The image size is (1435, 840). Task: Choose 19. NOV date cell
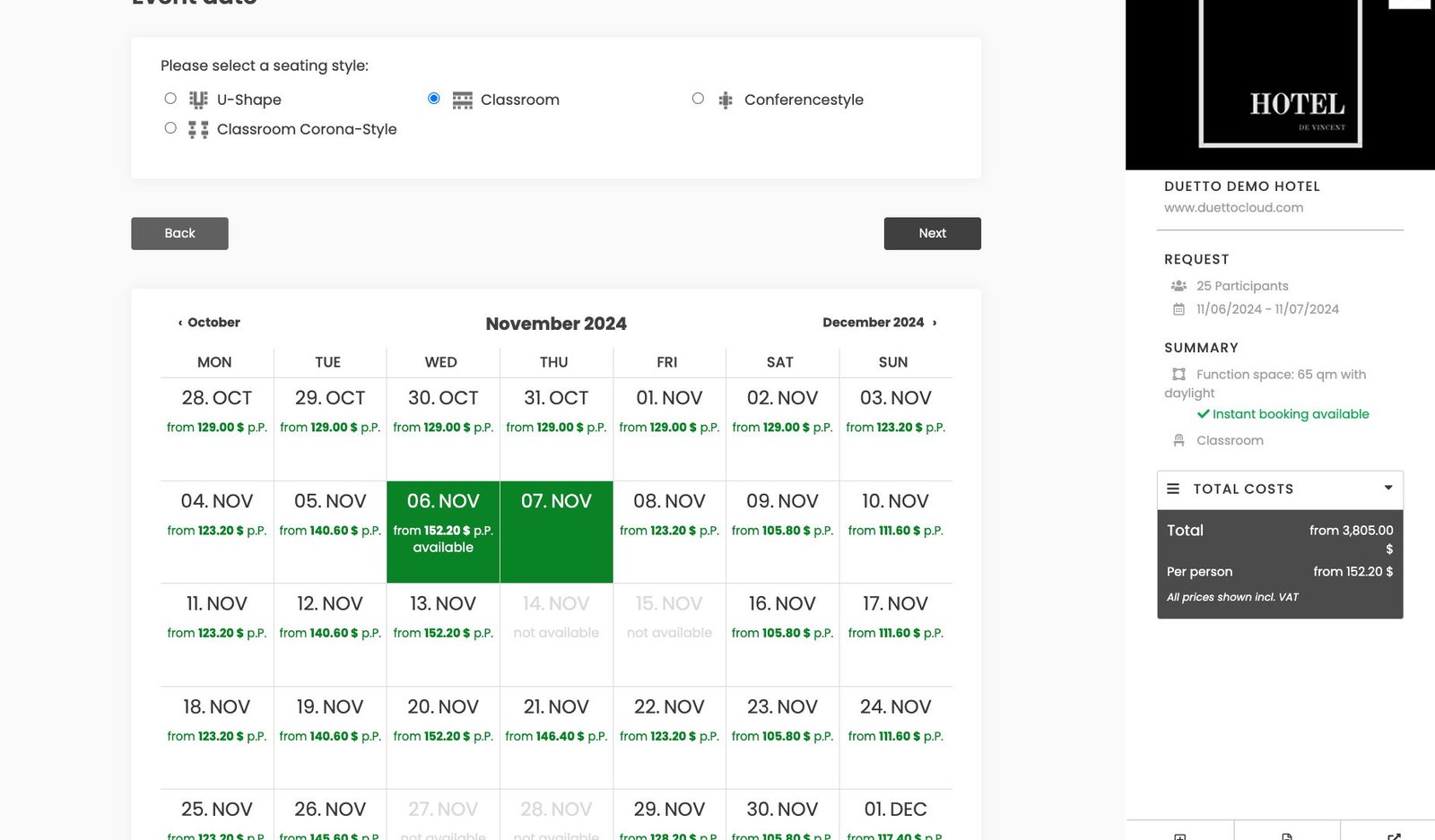point(330,738)
